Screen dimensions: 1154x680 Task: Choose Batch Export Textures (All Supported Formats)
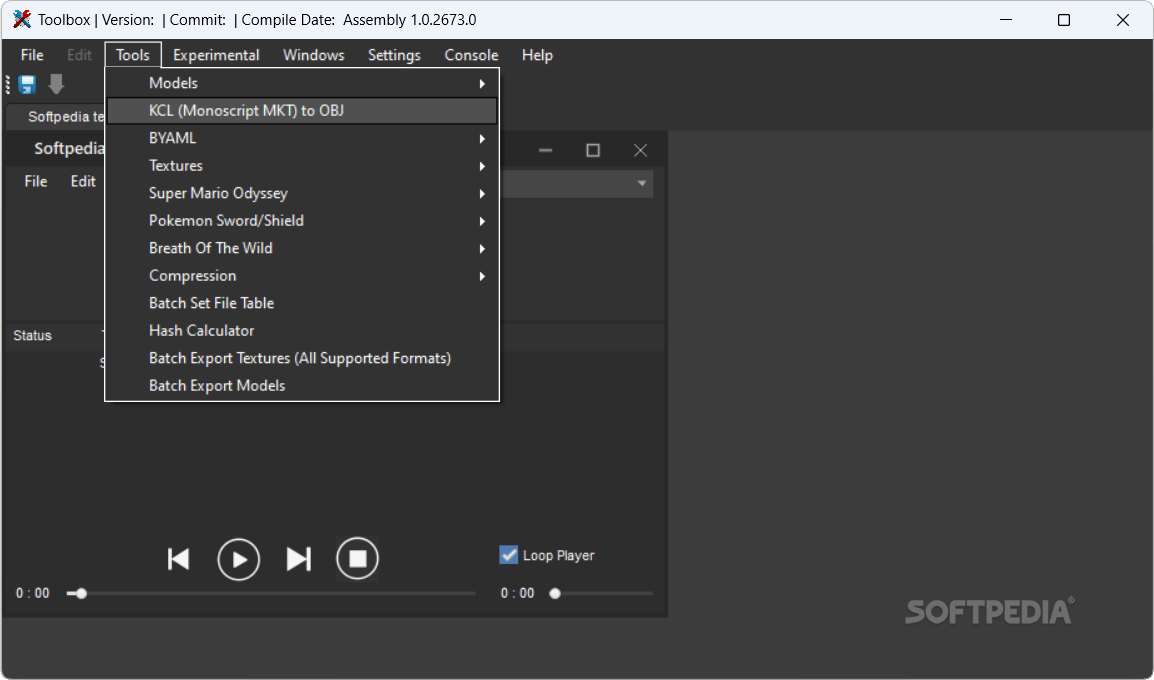coord(302,358)
